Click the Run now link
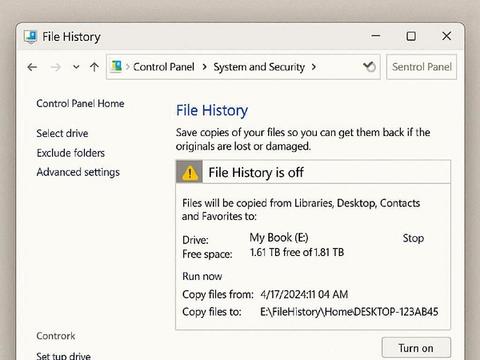The image size is (480, 360). tap(202, 276)
